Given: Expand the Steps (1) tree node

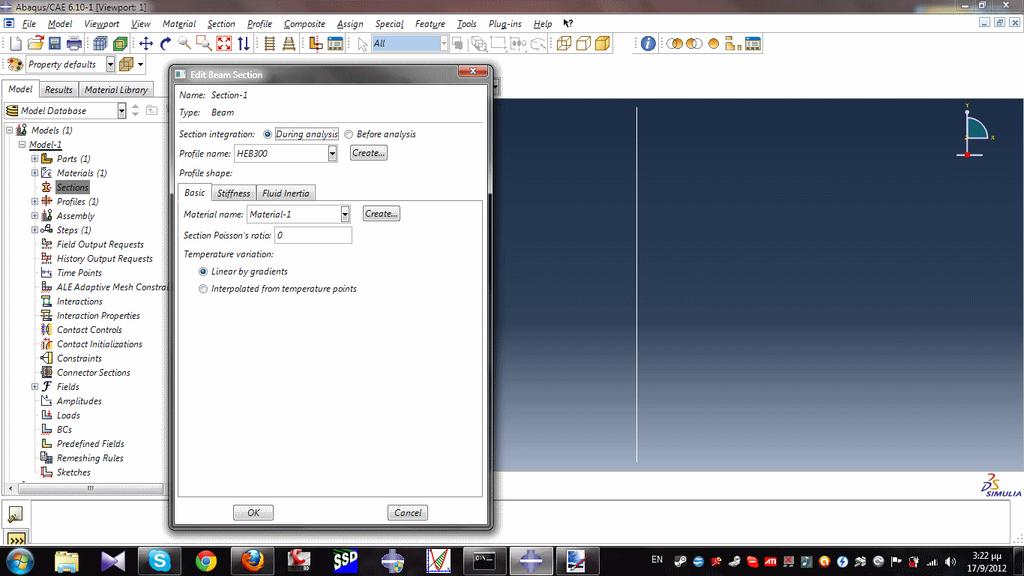Looking at the screenshot, I should (x=35, y=230).
